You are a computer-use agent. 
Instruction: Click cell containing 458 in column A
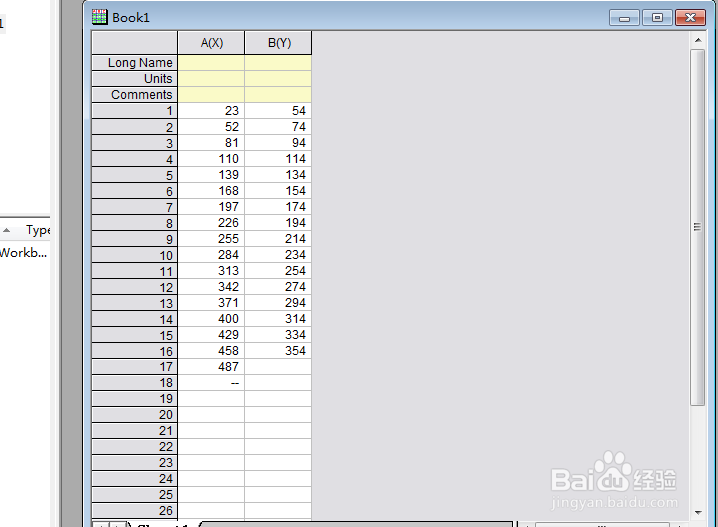(x=211, y=351)
